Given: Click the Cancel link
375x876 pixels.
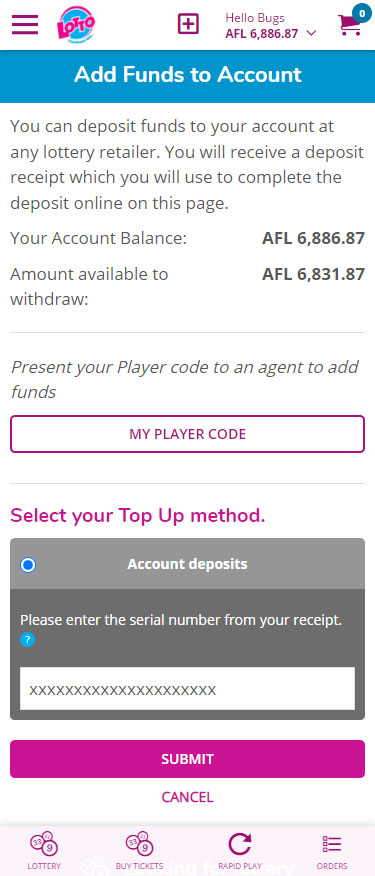Looking at the screenshot, I should 187,797.
